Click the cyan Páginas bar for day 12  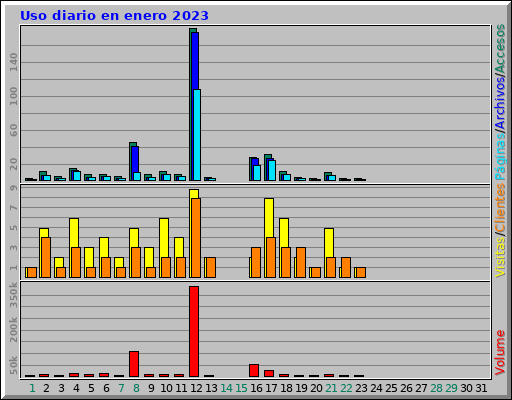click(197, 135)
